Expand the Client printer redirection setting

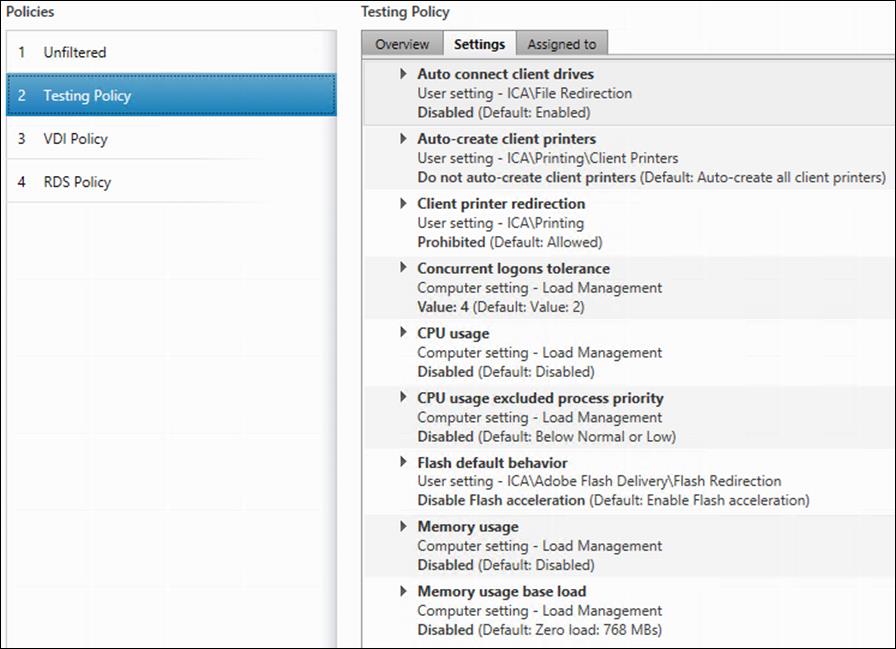[404, 204]
